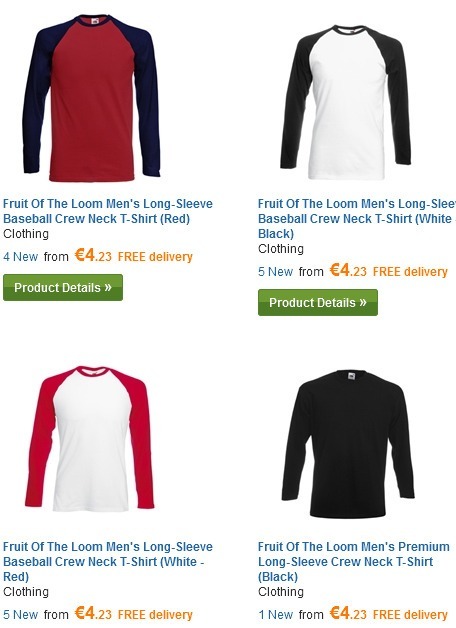Open the '1 New' offers link
The height and width of the screenshot is (628, 456).
coord(275,614)
